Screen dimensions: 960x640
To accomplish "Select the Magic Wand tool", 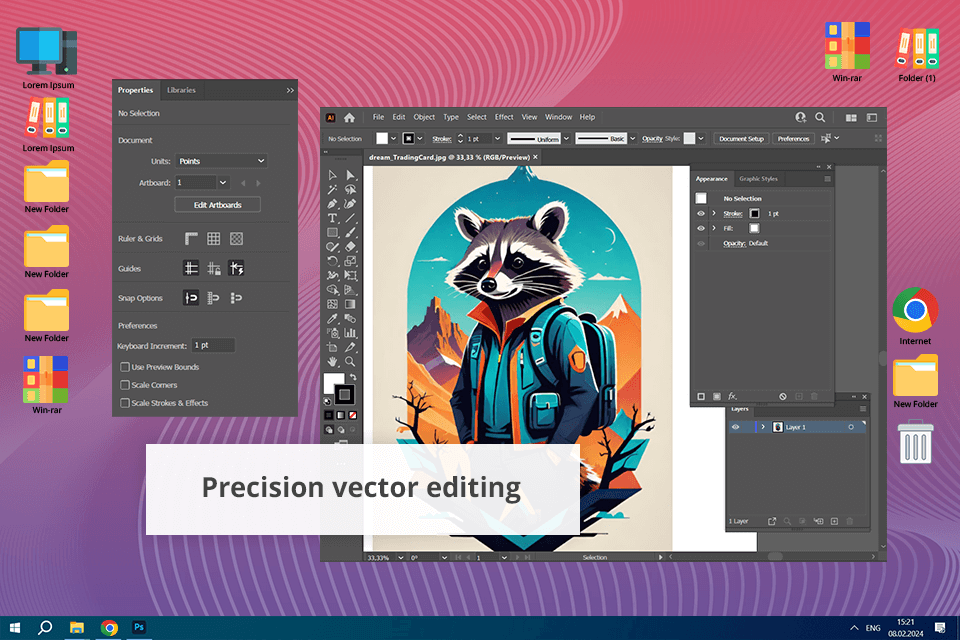I will [332, 190].
